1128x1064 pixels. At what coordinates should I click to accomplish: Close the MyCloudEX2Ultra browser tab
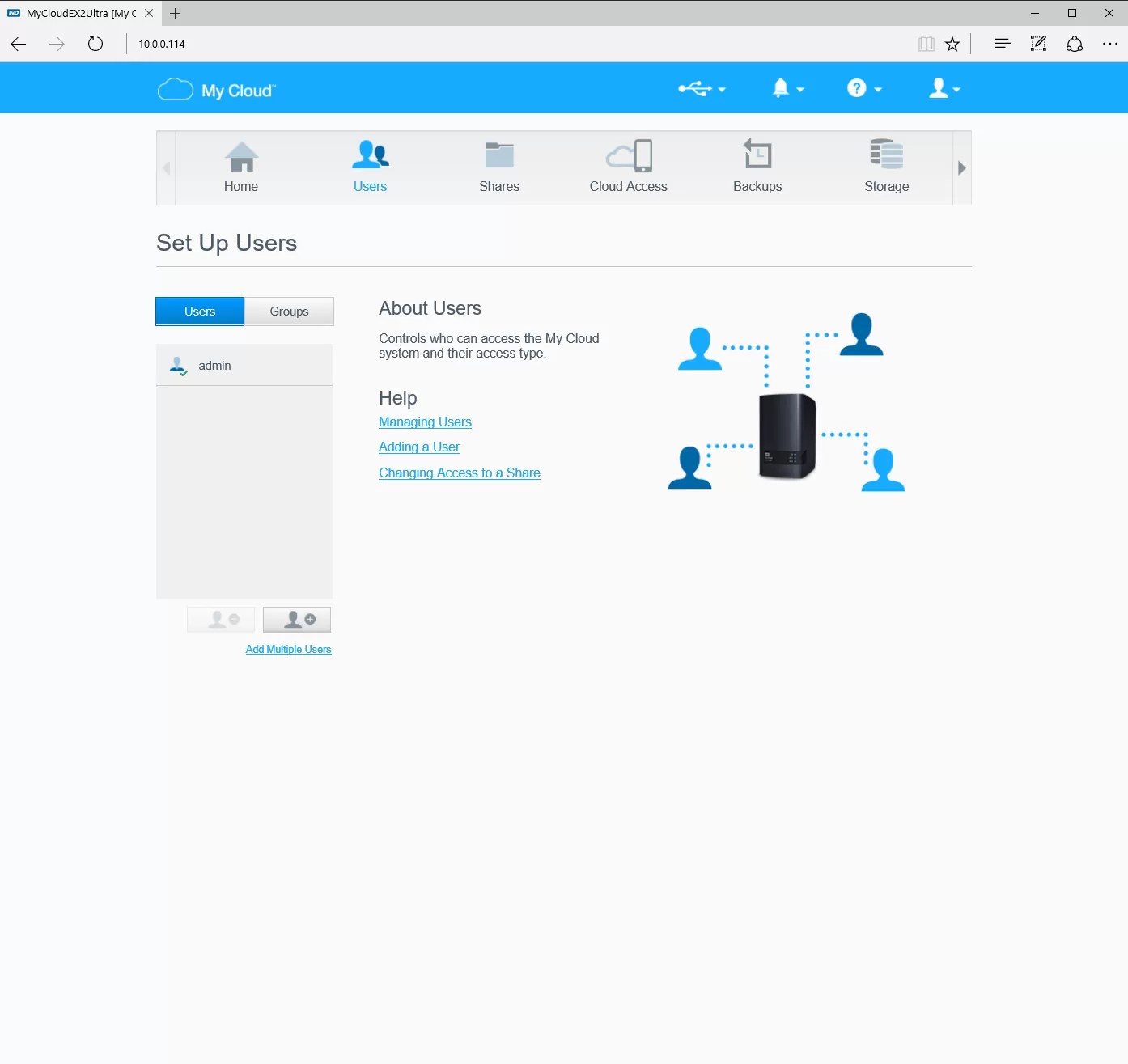pos(149,13)
